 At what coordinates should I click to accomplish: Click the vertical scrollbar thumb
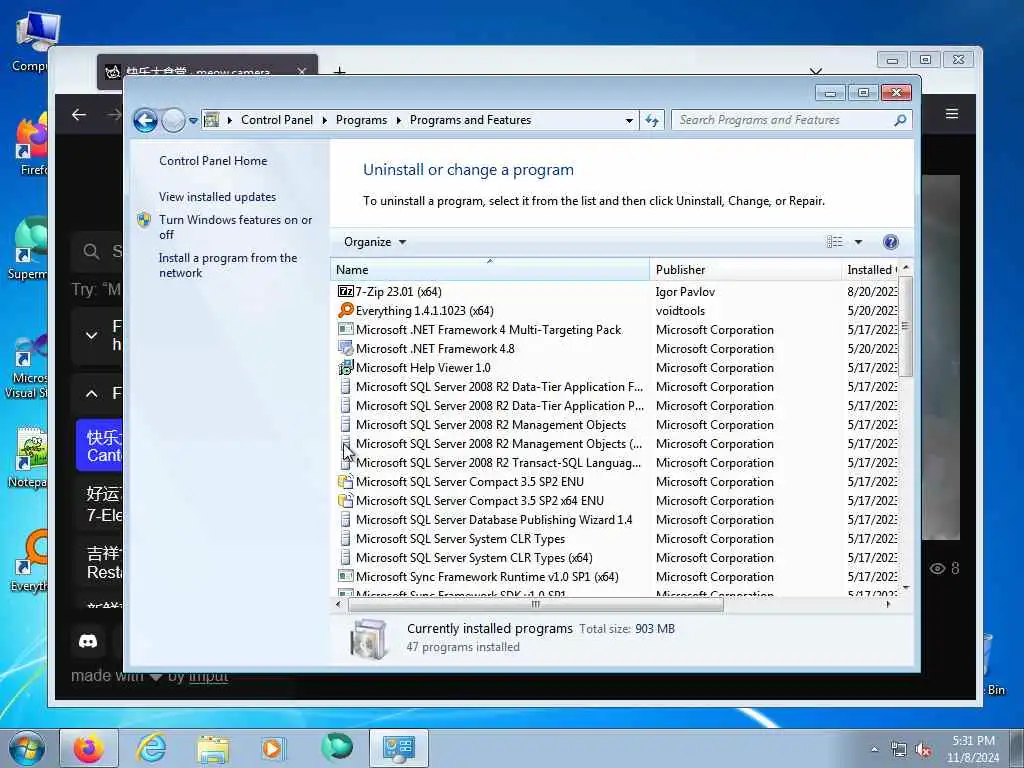pyautogui.click(x=906, y=326)
